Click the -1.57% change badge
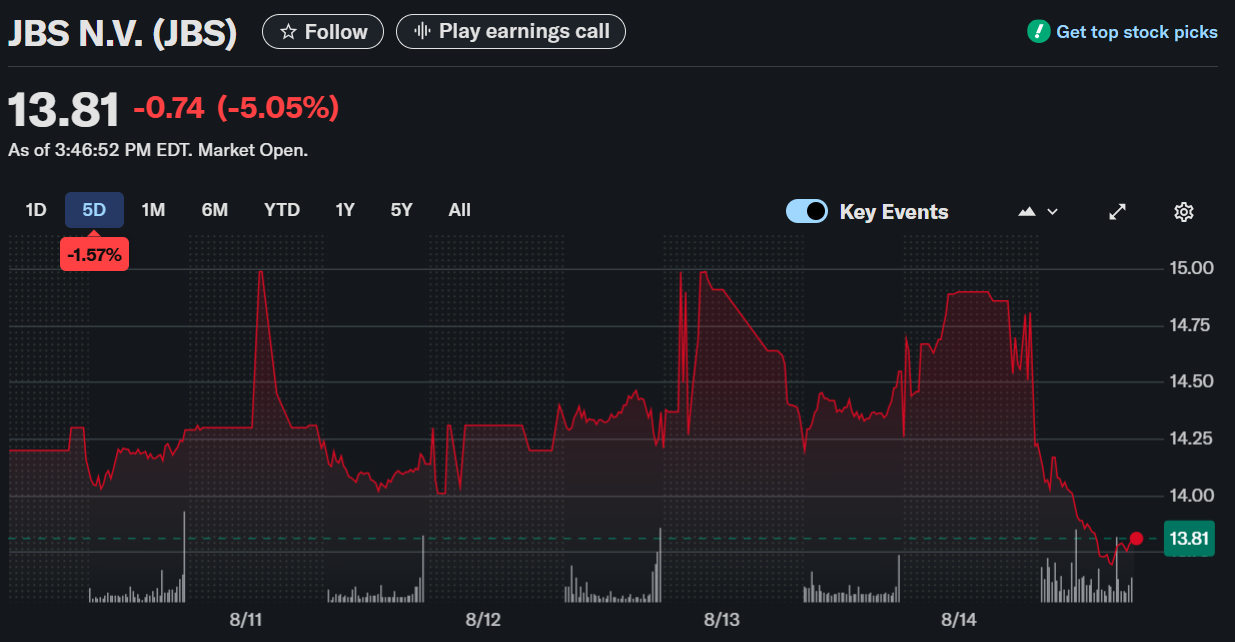The image size is (1235, 642). coord(94,255)
